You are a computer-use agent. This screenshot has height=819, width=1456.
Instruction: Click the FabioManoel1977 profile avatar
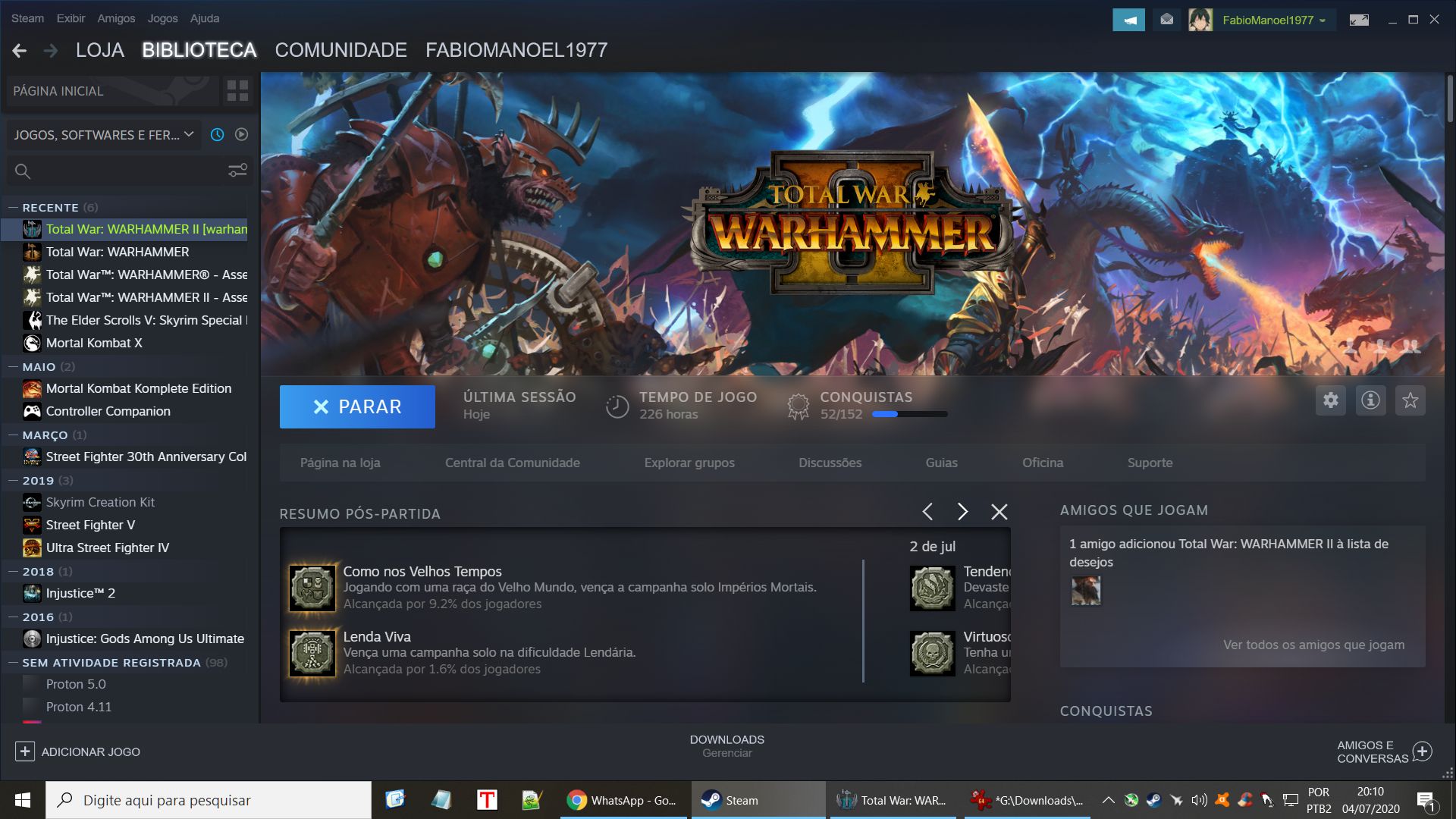tap(1200, 20)
